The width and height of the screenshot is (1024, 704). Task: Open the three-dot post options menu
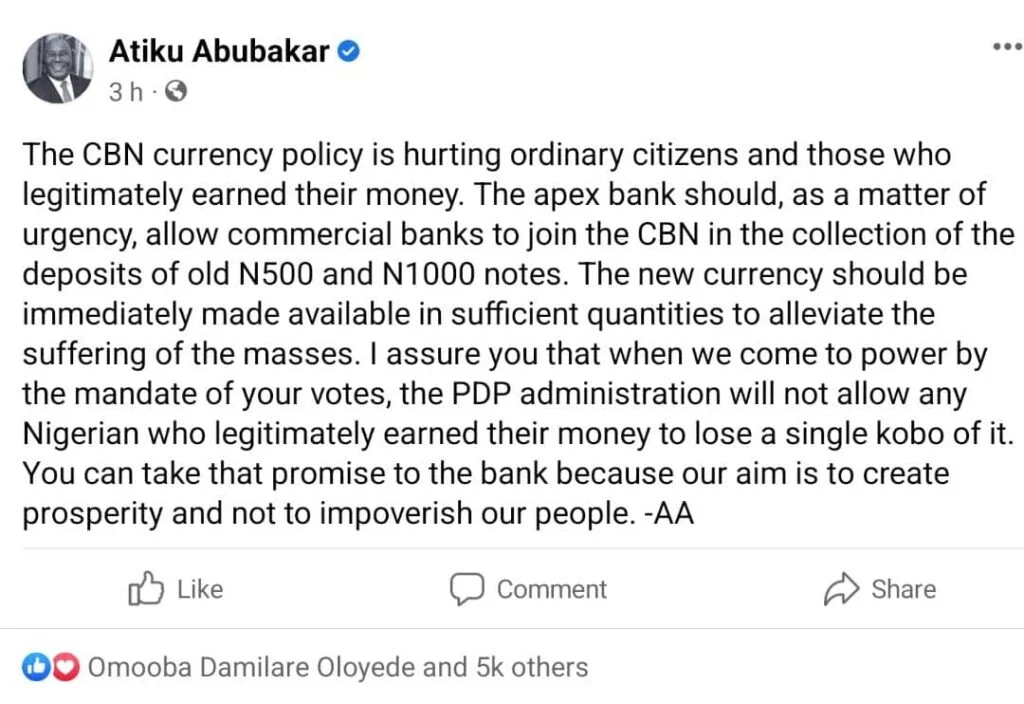point(1005,47)
